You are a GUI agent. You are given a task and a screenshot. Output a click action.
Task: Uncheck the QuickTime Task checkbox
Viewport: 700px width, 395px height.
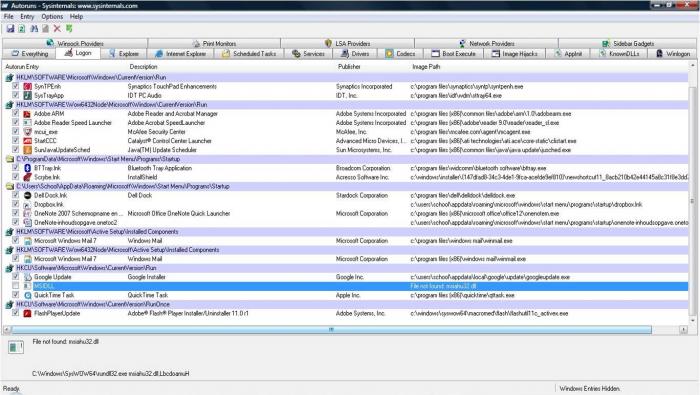click(x=16, y=295)
